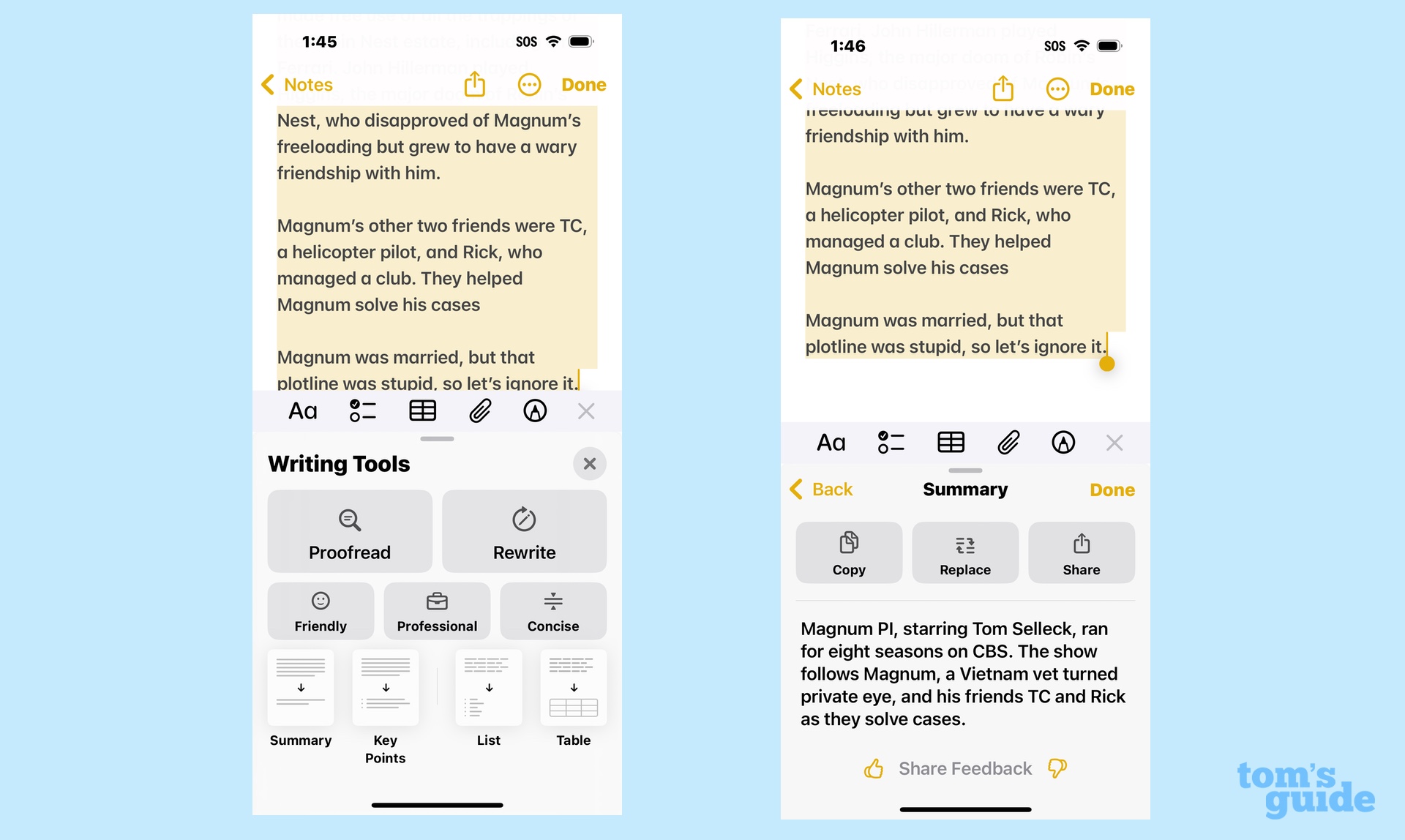Click the Replace button in Summary
This screenshot has width=1405, height=840.
964,553
